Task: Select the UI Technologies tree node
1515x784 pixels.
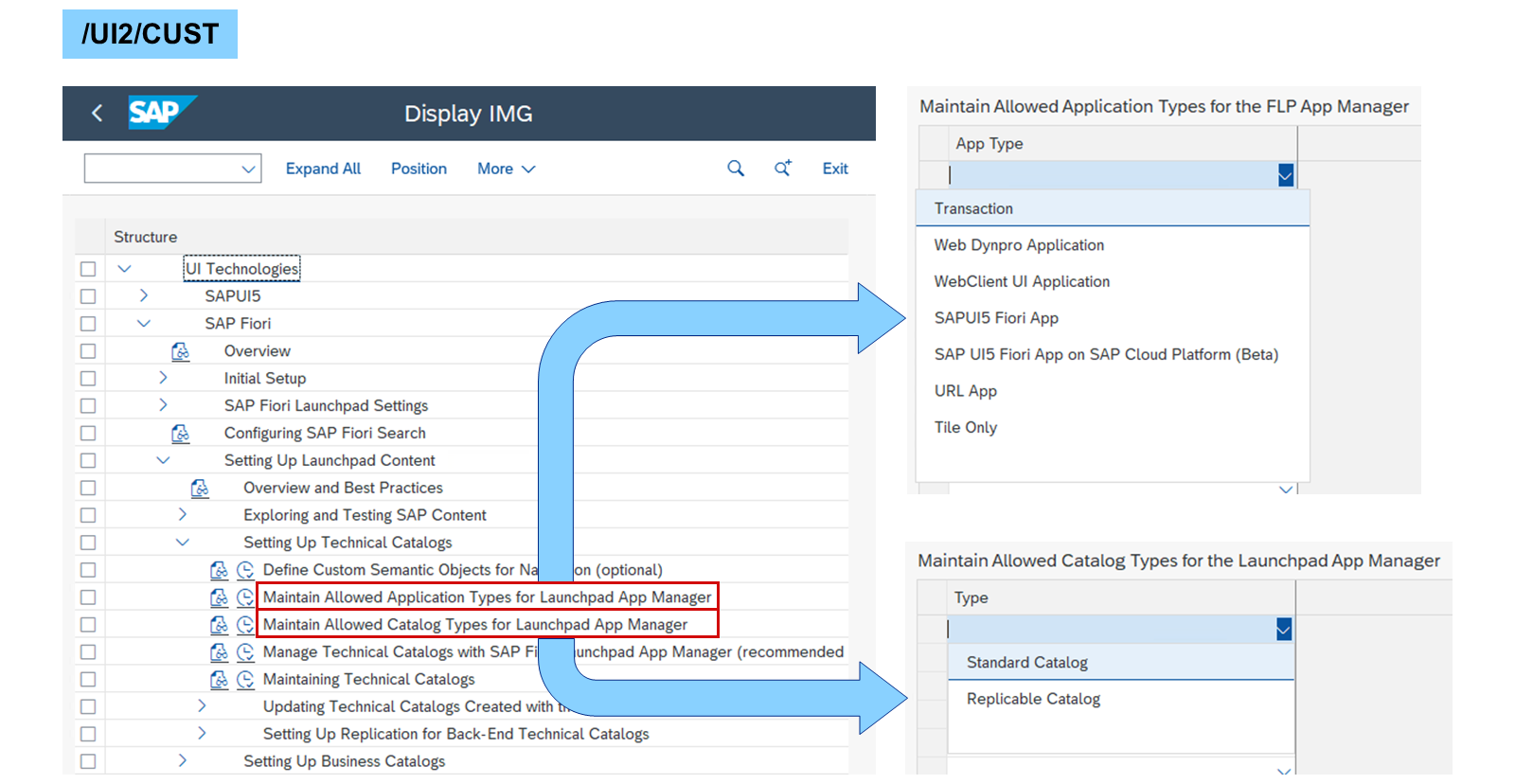Action: [241, 269]
